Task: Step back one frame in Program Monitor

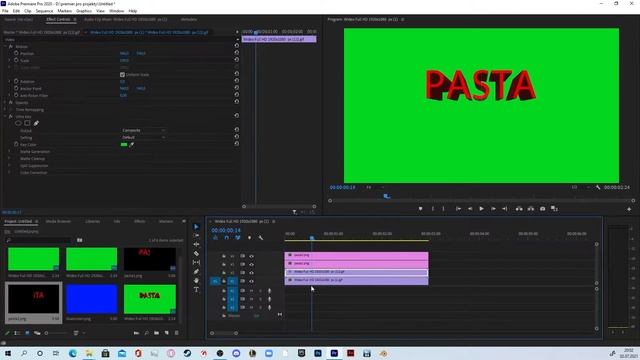Action: point(470,209)
